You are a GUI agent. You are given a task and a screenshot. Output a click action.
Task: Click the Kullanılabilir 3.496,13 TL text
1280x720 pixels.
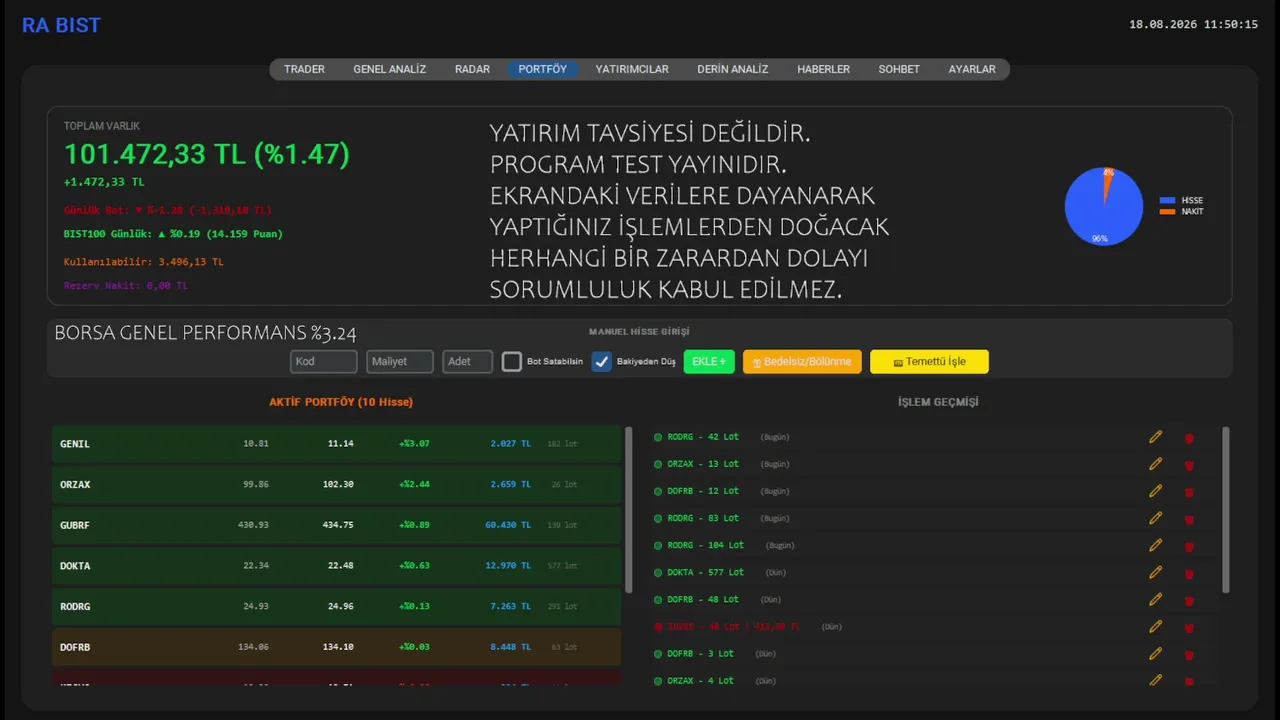click(143, 262)
